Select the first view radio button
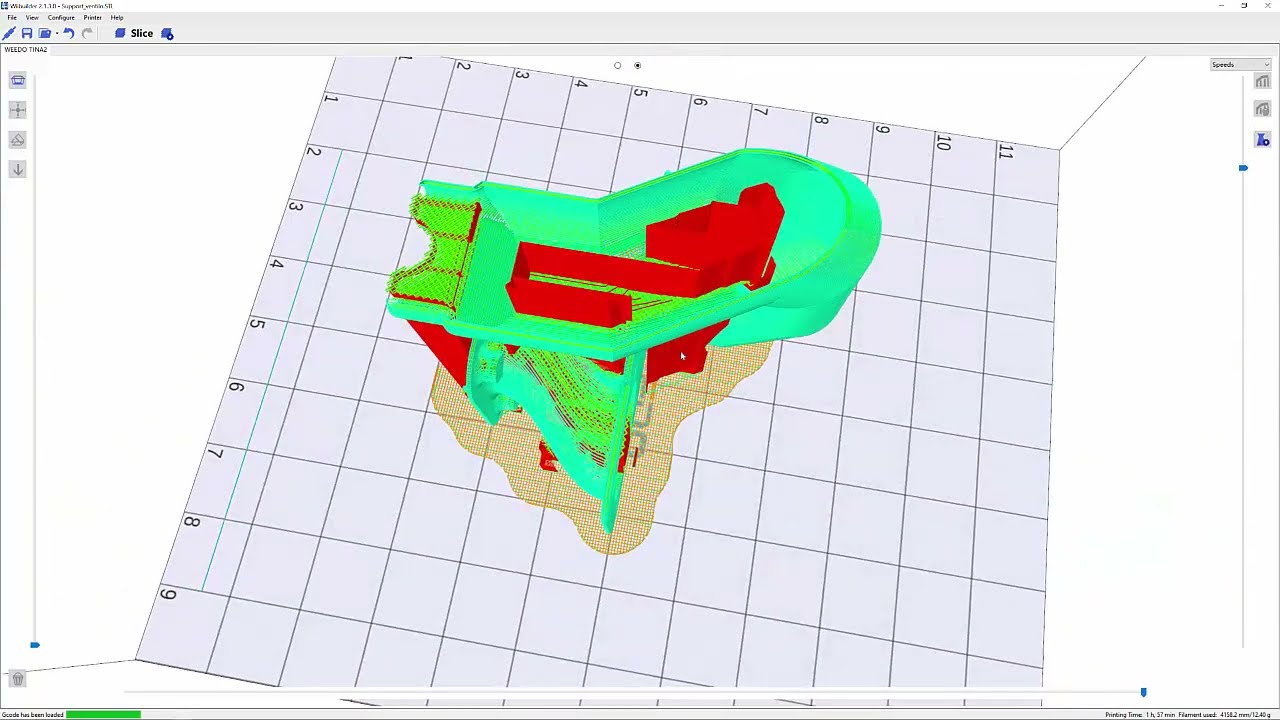The width and height of the screenshot is (1280, 720). pyautogui.click(x=617, y=66)
